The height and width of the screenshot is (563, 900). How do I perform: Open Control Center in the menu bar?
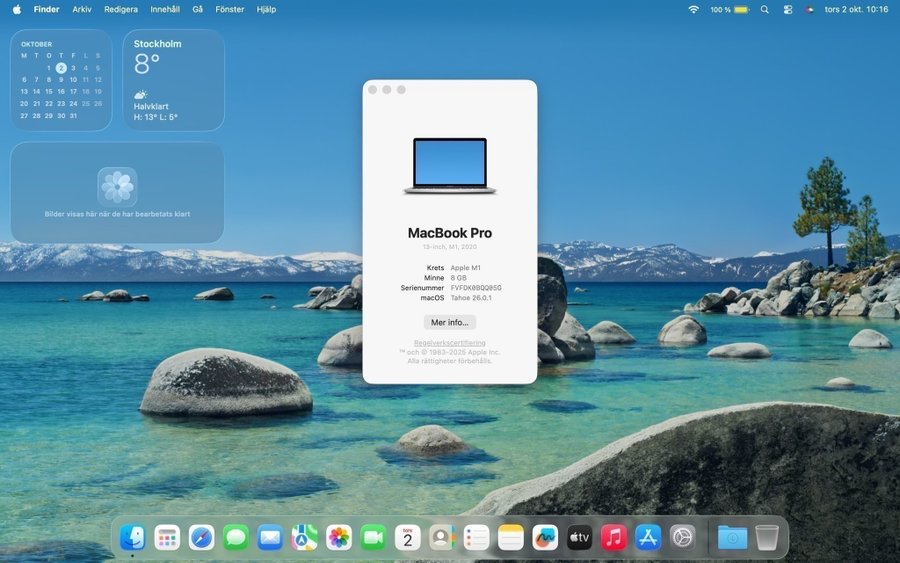click(x=788, y=9)
